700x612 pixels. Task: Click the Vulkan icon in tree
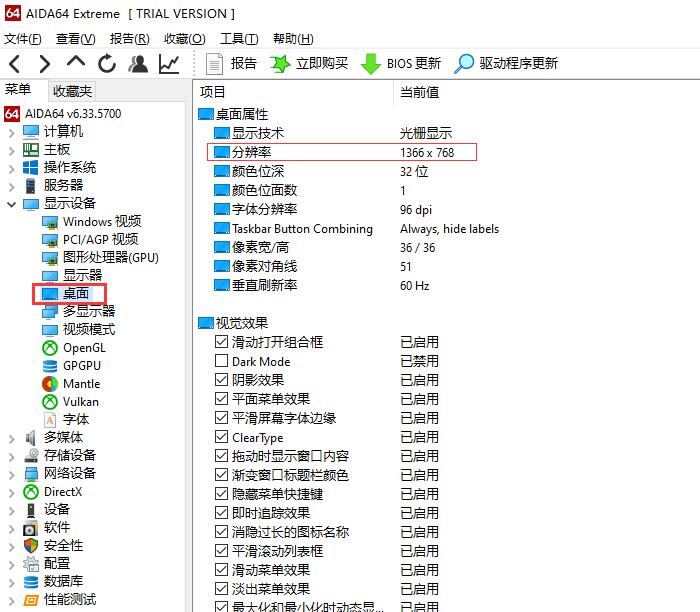pyautogui.click(x=50, y=402)
